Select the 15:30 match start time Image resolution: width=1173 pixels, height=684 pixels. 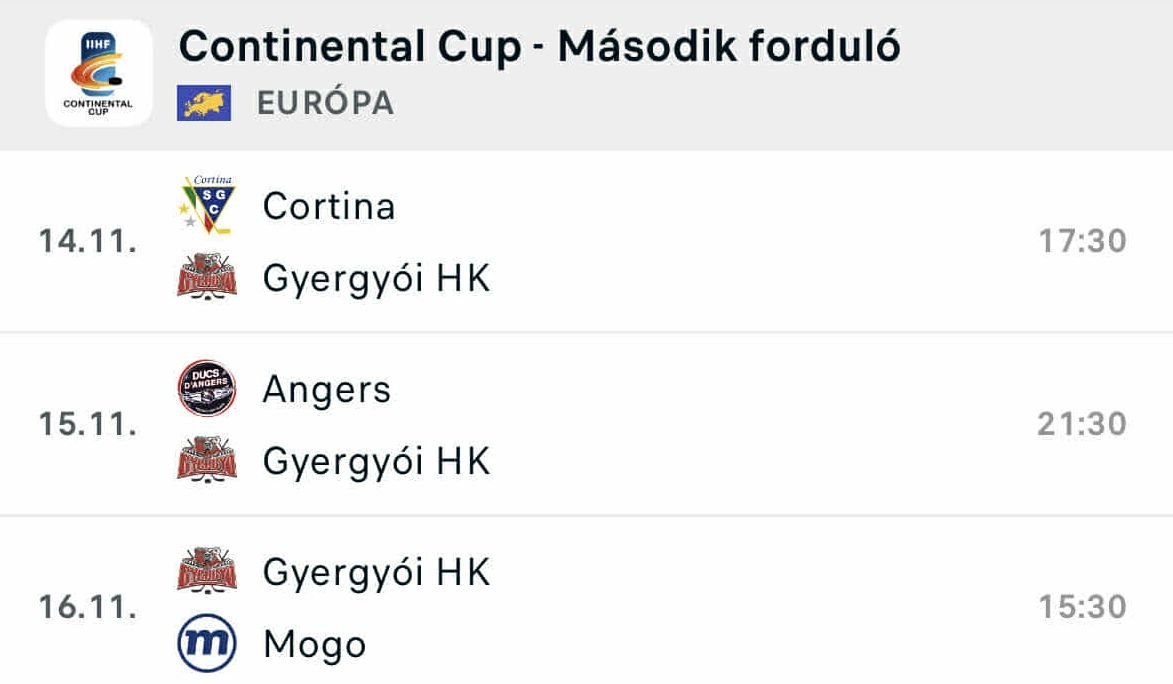coord(1082,607)
